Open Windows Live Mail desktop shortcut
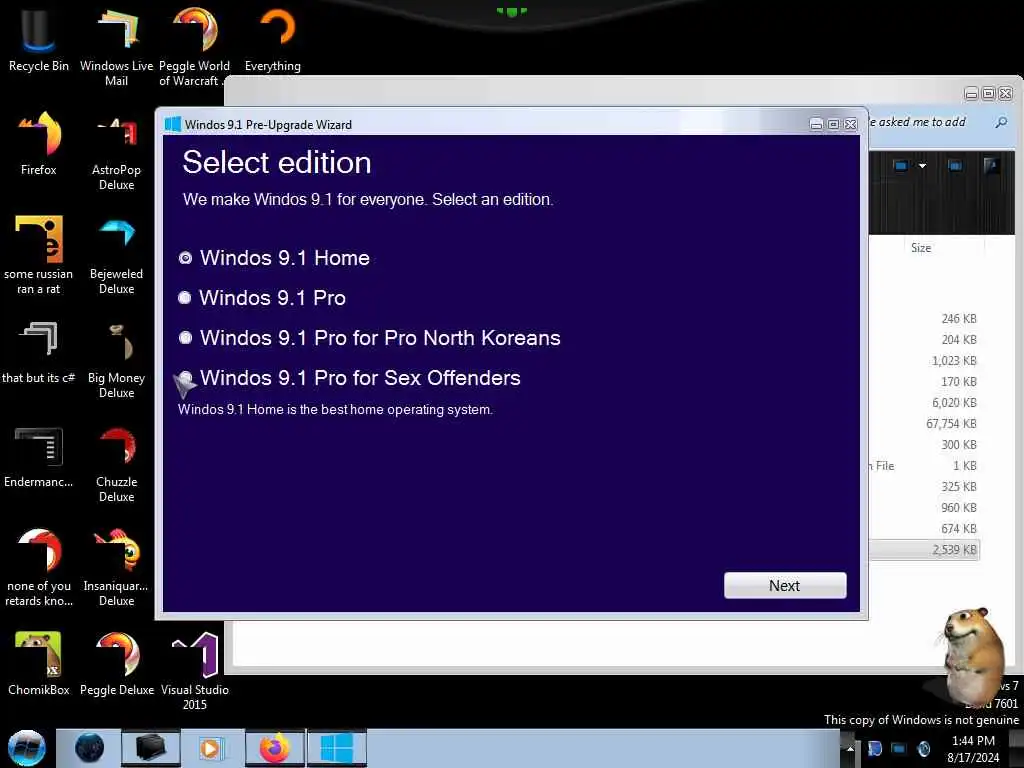The image size is (1024, 768). coord(116,46)
